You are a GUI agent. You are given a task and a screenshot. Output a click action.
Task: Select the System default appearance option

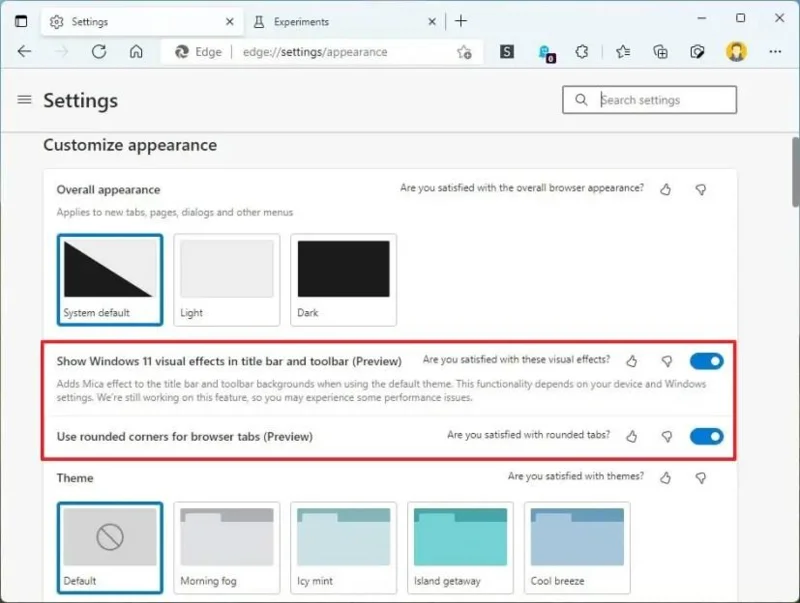pyautogui.click(x=110, y=280)
